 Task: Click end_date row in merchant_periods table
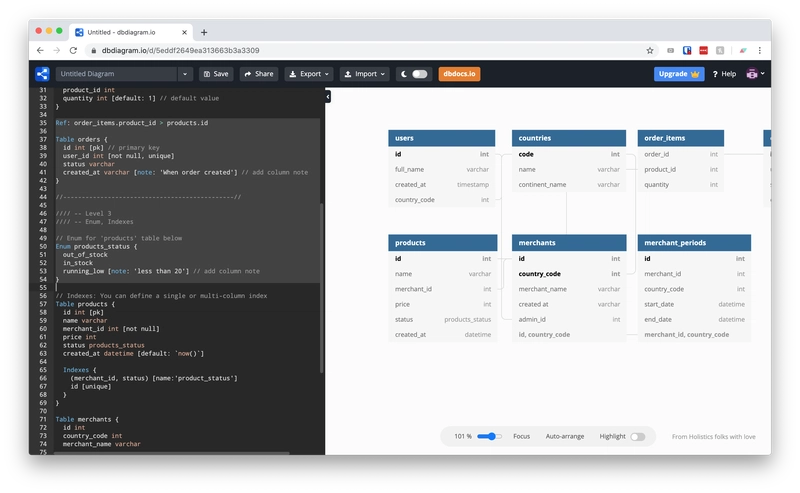click(x=694, y=319)
